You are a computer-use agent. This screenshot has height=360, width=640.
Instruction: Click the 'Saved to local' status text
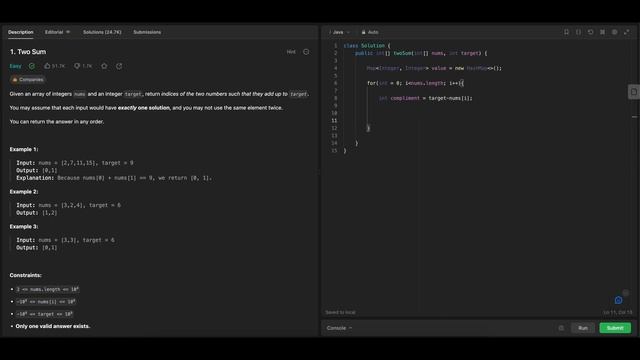(x=340, y=312)
